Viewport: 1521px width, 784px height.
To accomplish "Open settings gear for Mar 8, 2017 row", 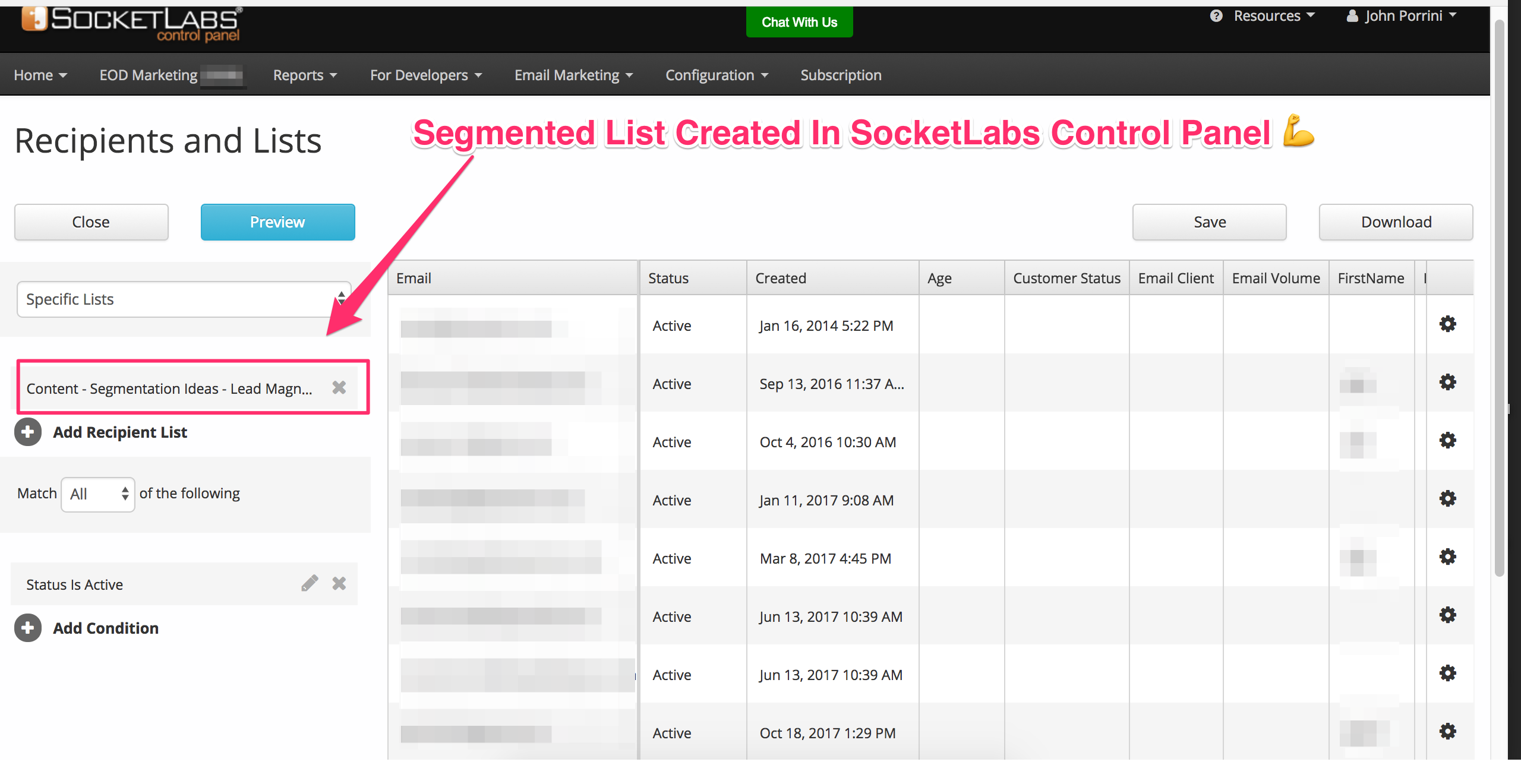I will 1447,557.
